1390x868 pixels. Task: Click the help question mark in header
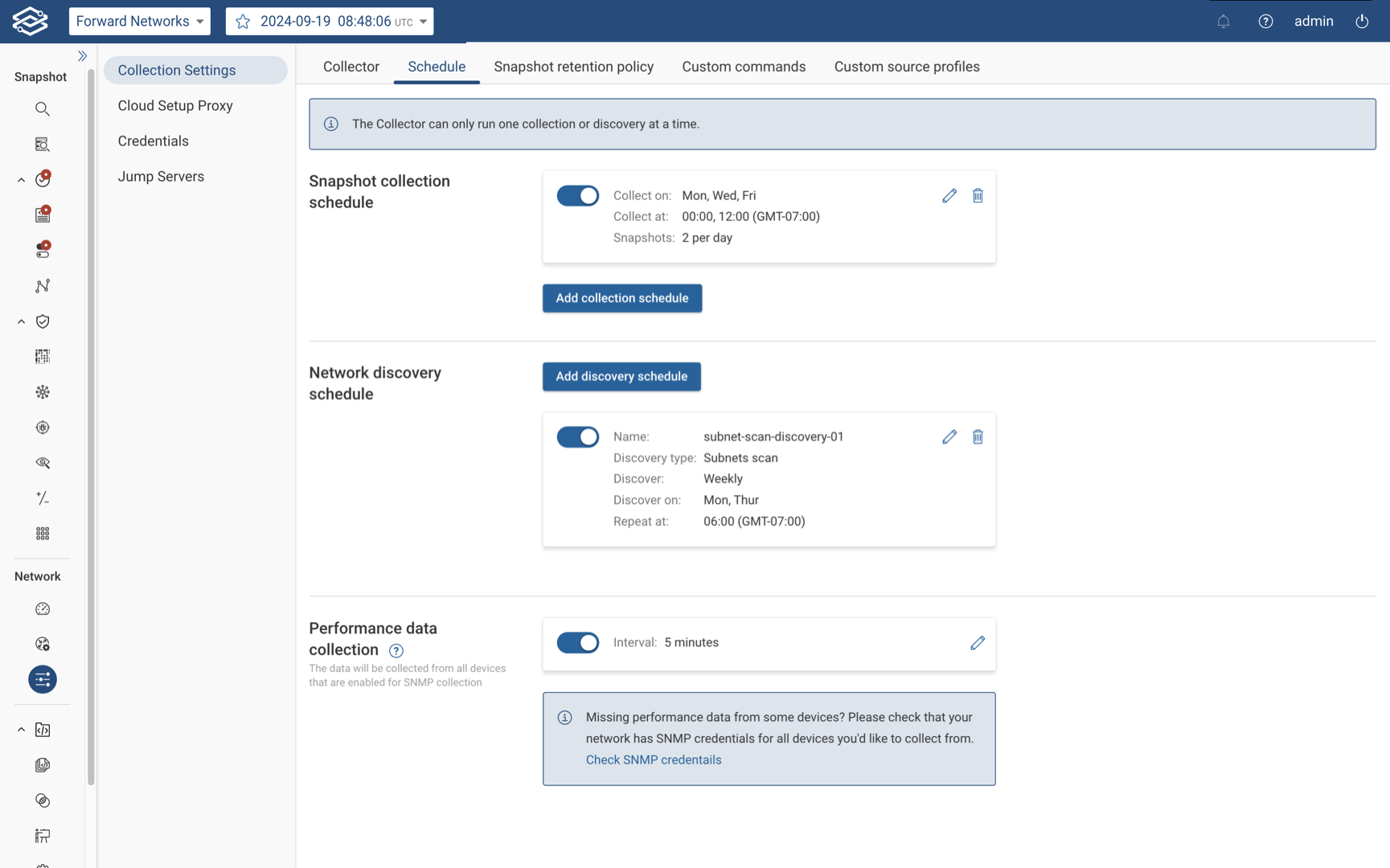[1265, 22]
